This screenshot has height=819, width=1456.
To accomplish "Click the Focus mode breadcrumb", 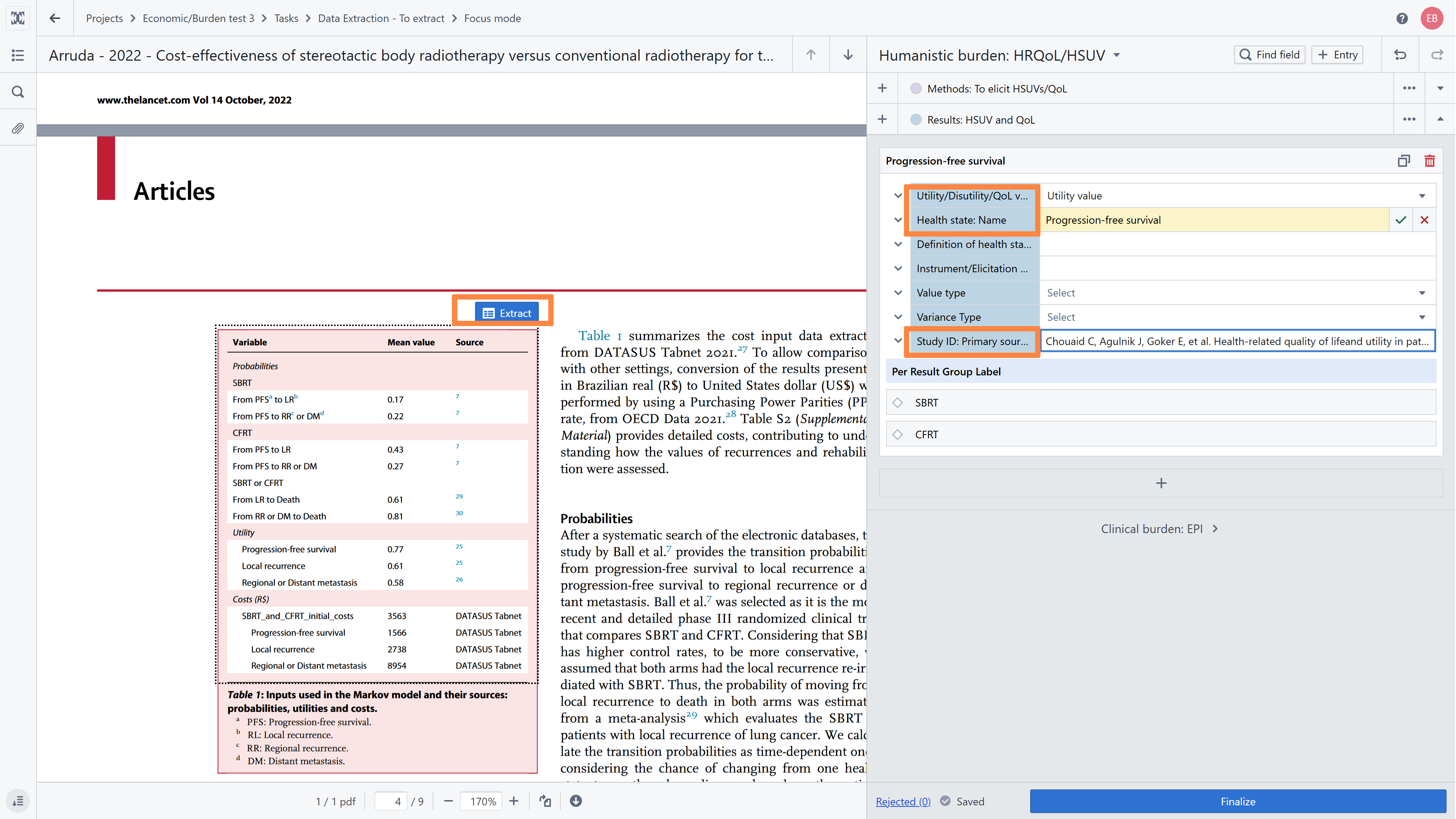I will [x=492, y=18].
